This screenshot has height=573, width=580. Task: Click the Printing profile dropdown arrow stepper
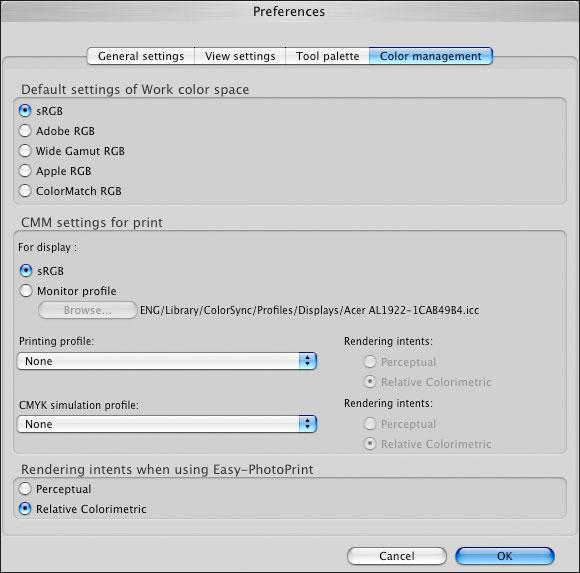click(x=308, y=361)
